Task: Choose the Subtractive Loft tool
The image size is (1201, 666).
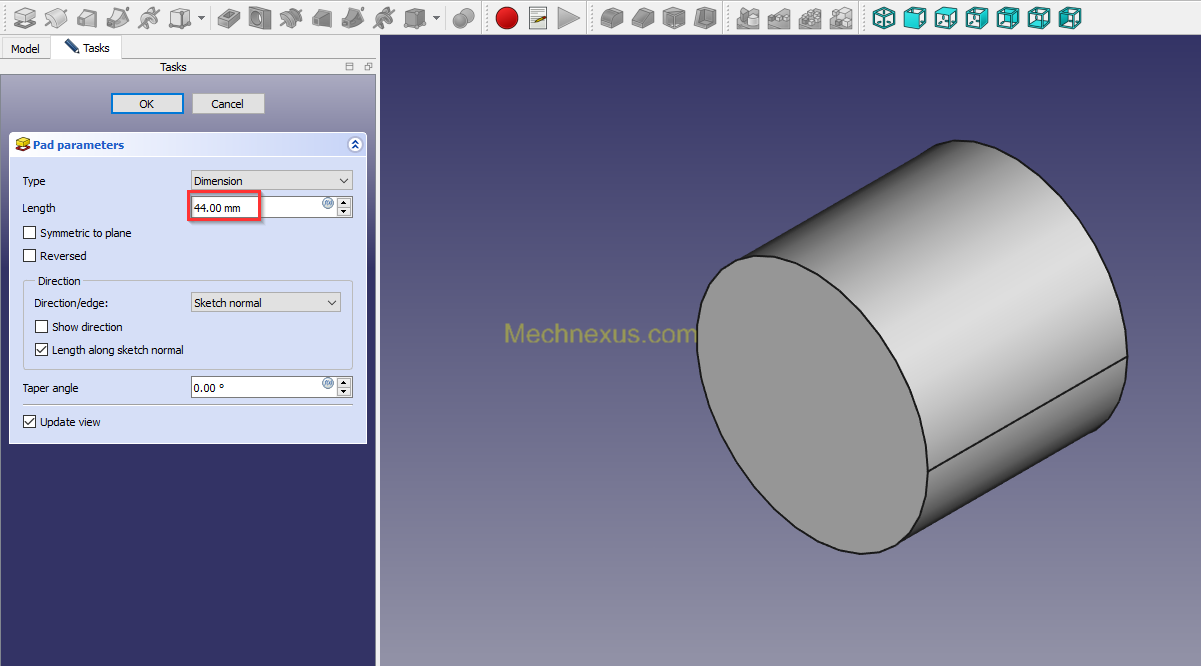Action: 322,17
